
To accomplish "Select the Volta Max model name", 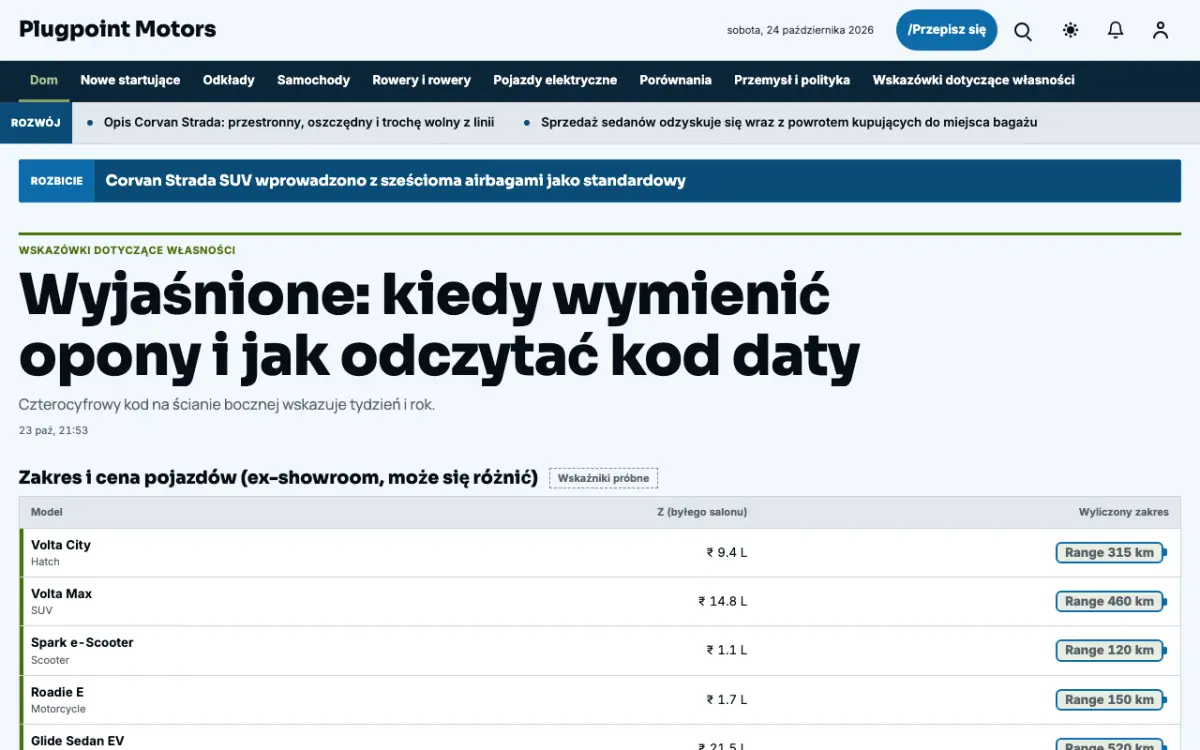I will click(x=61, y=594).
